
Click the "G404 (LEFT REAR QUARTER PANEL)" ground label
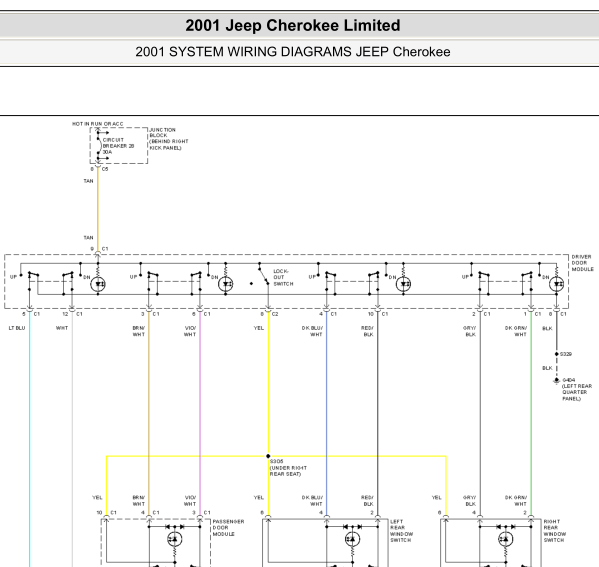click(577, 389)
